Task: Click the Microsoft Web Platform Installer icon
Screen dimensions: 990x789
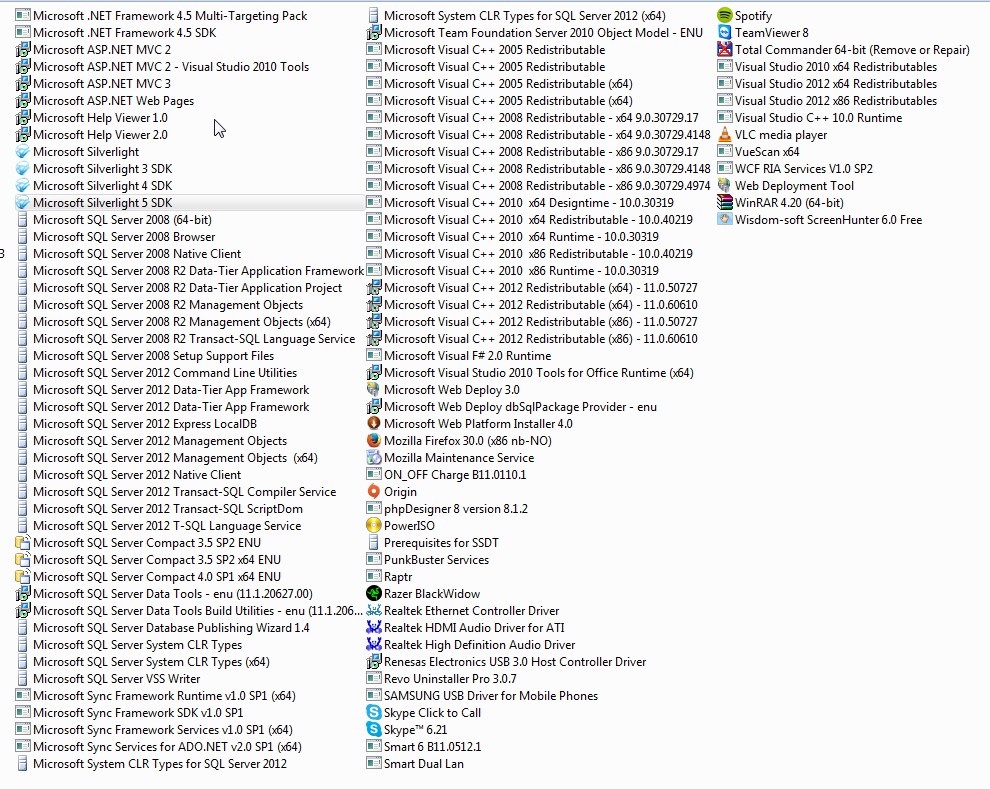Action: (374, 424)
